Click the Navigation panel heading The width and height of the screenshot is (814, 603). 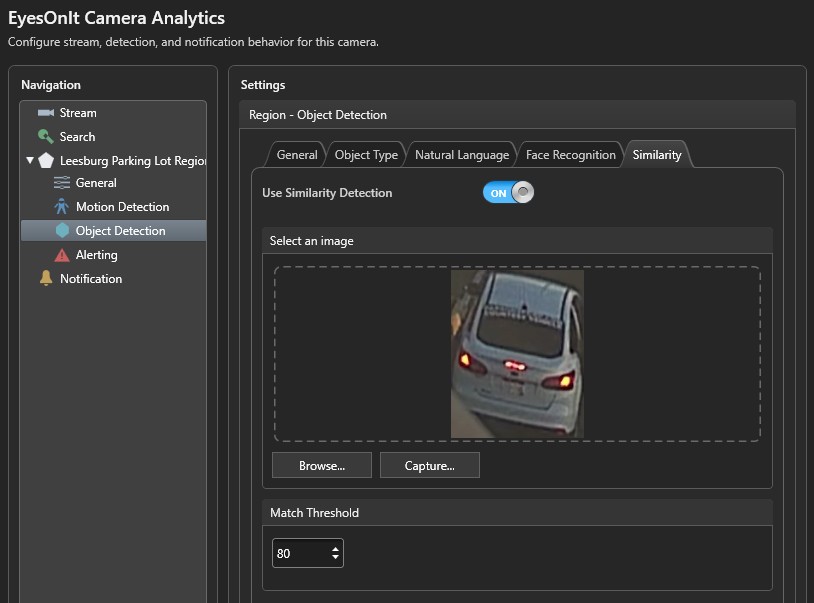51,85
